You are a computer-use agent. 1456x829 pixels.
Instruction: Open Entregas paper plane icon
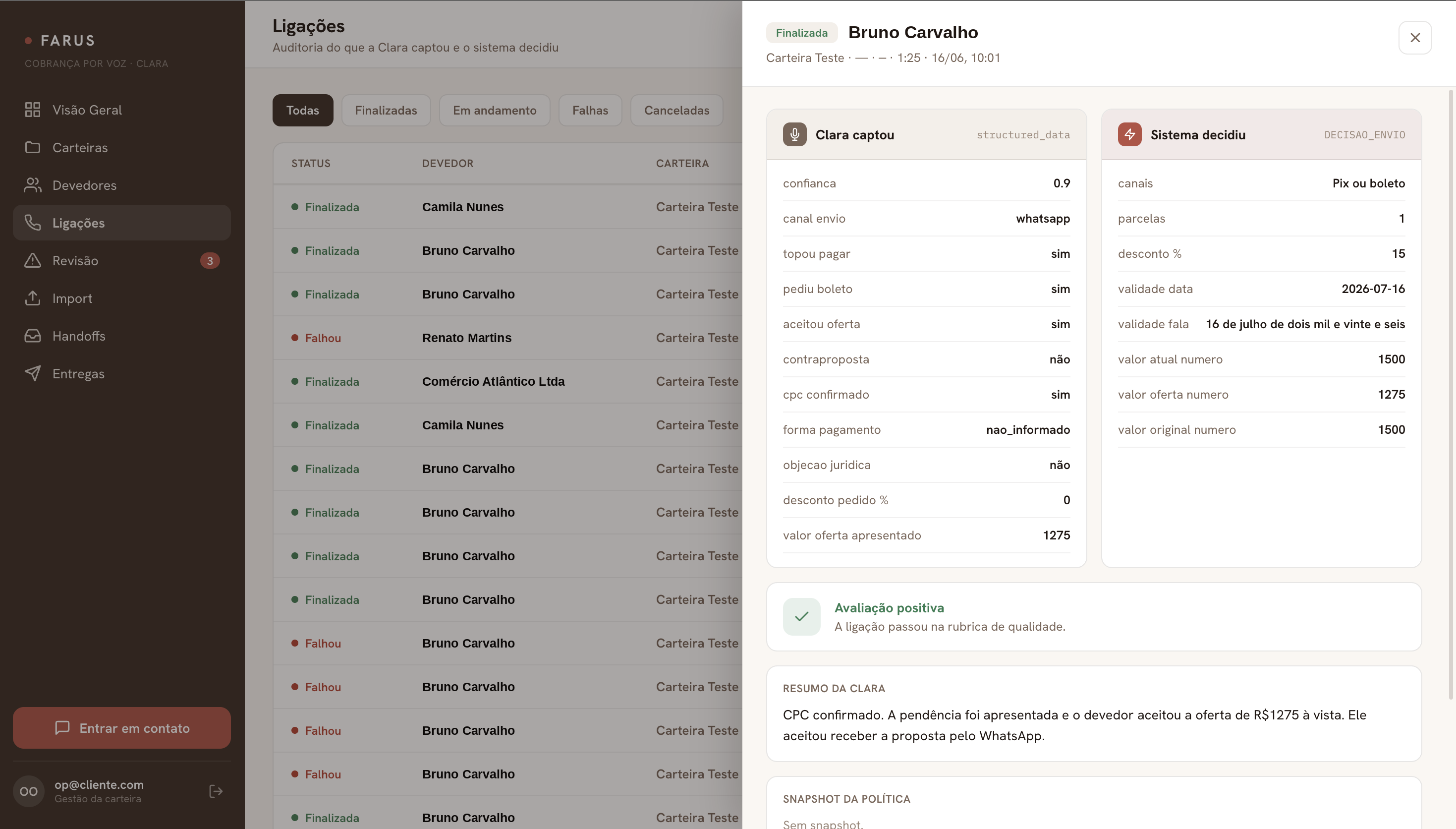coord(32,373)
